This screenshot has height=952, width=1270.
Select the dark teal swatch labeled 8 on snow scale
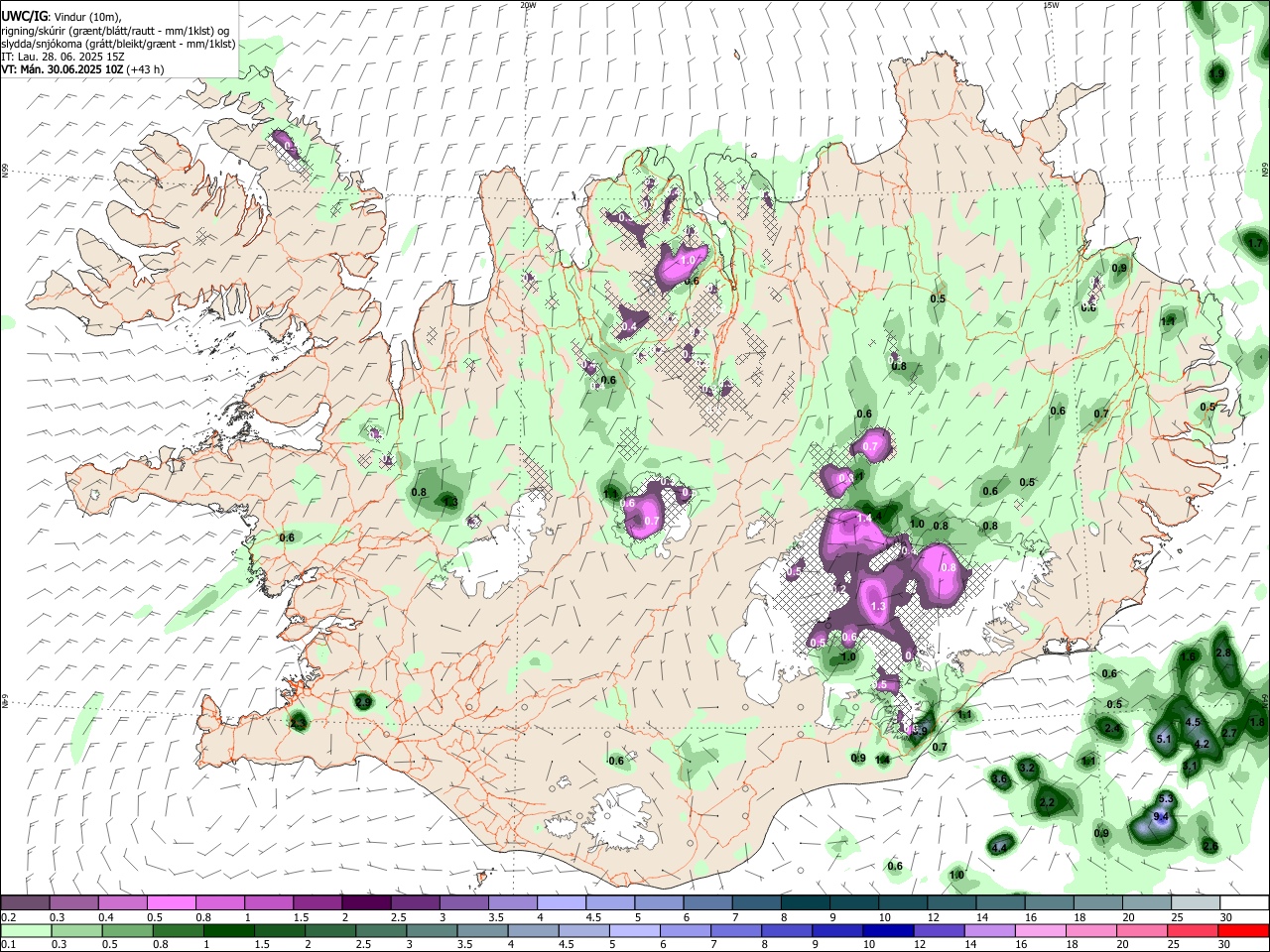coord(806,902)
